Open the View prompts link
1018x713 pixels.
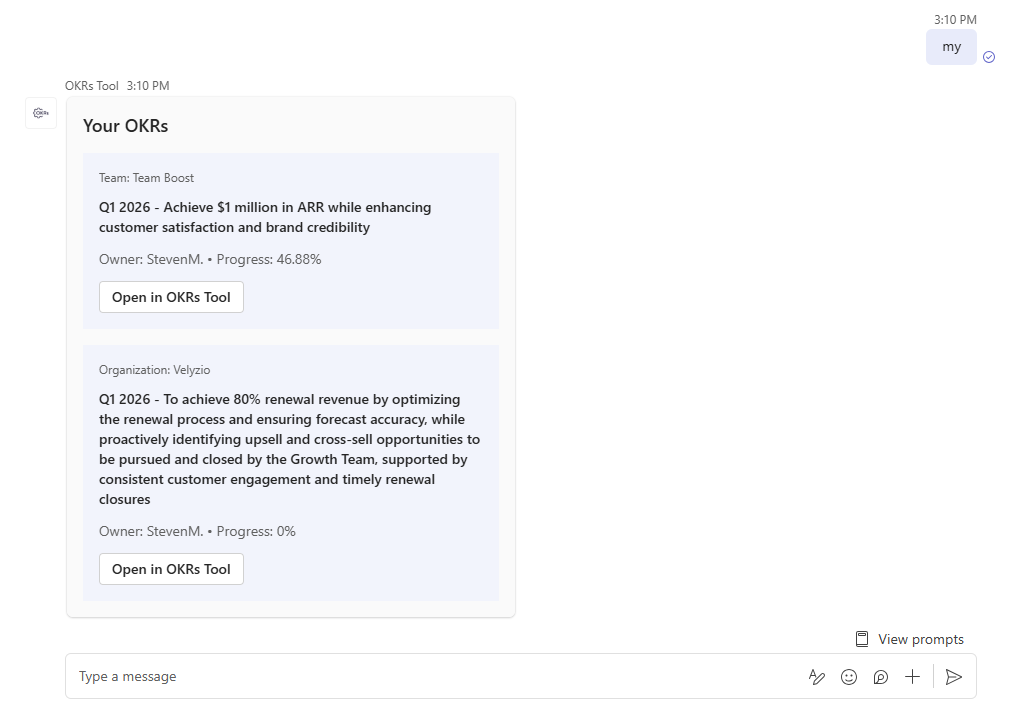click(919, 638)
